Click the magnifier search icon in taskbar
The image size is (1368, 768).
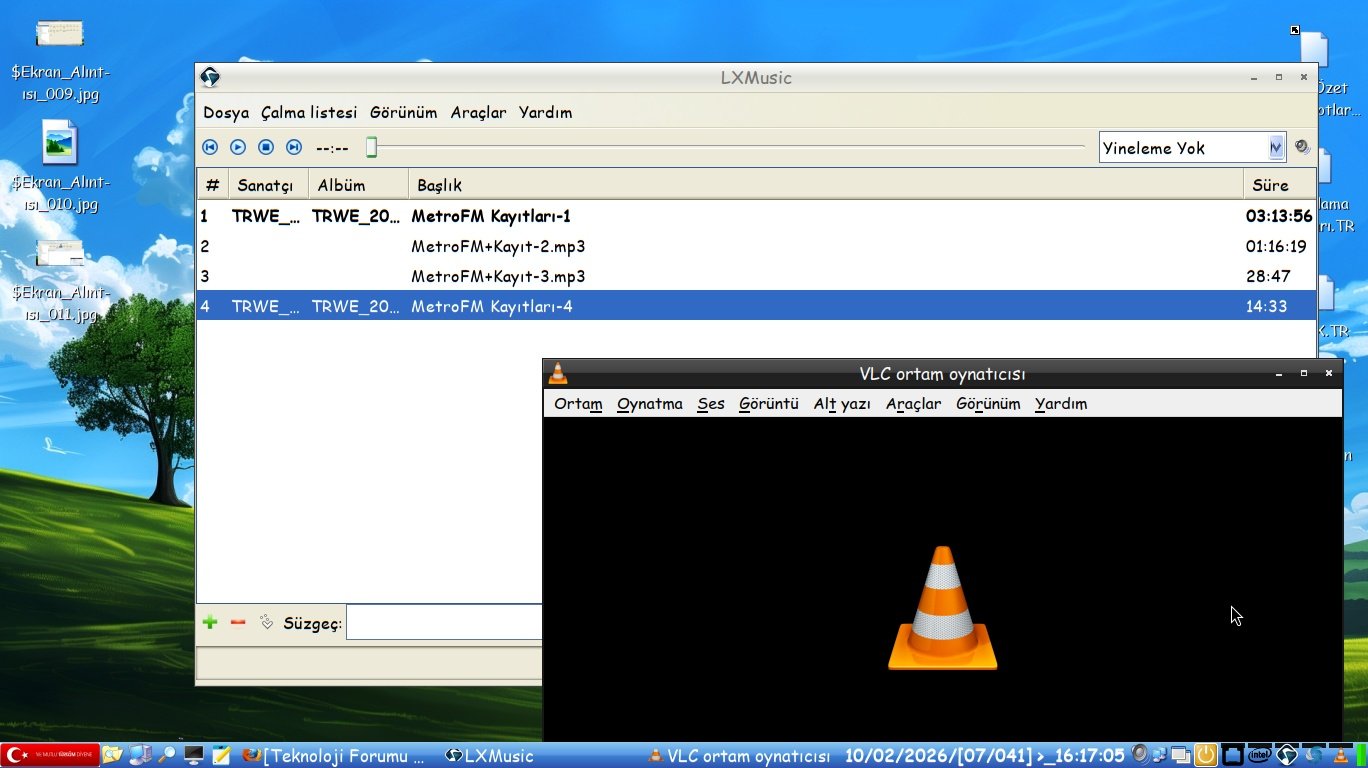click(167, 755)
